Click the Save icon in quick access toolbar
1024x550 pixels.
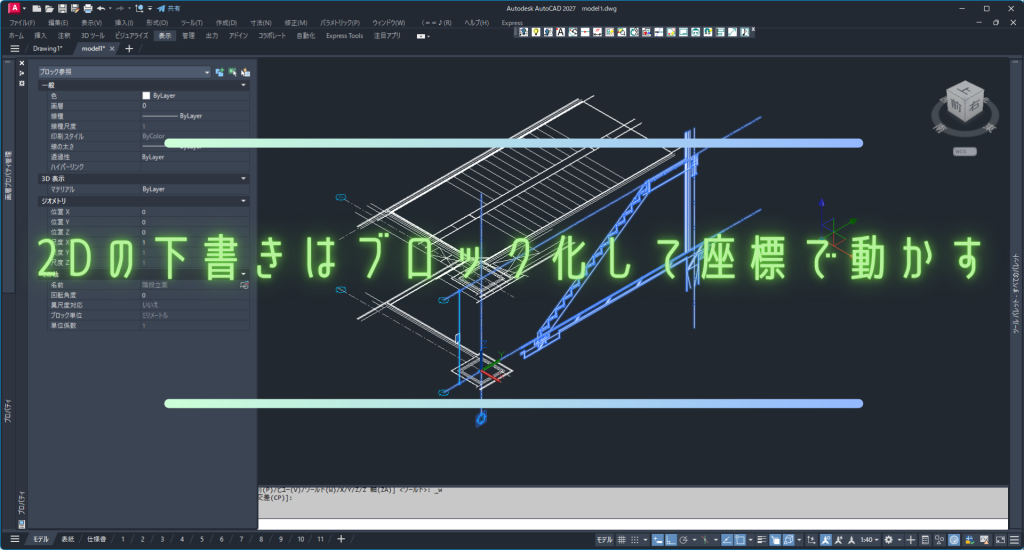click(62, 8)
